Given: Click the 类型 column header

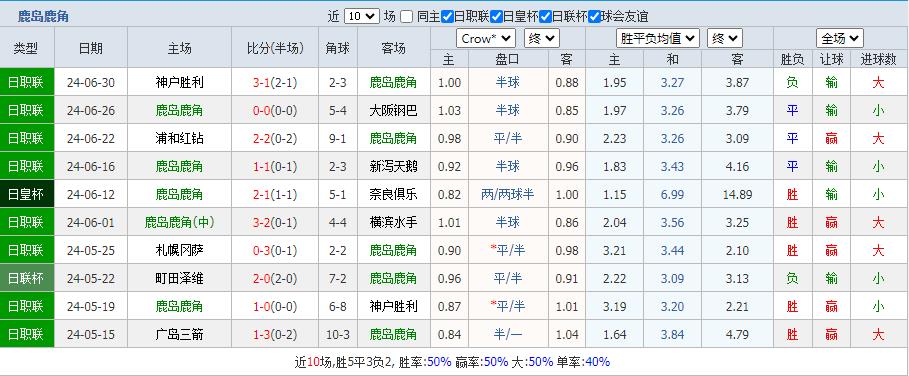Looking at the screenshot, I should coord(26,49).
